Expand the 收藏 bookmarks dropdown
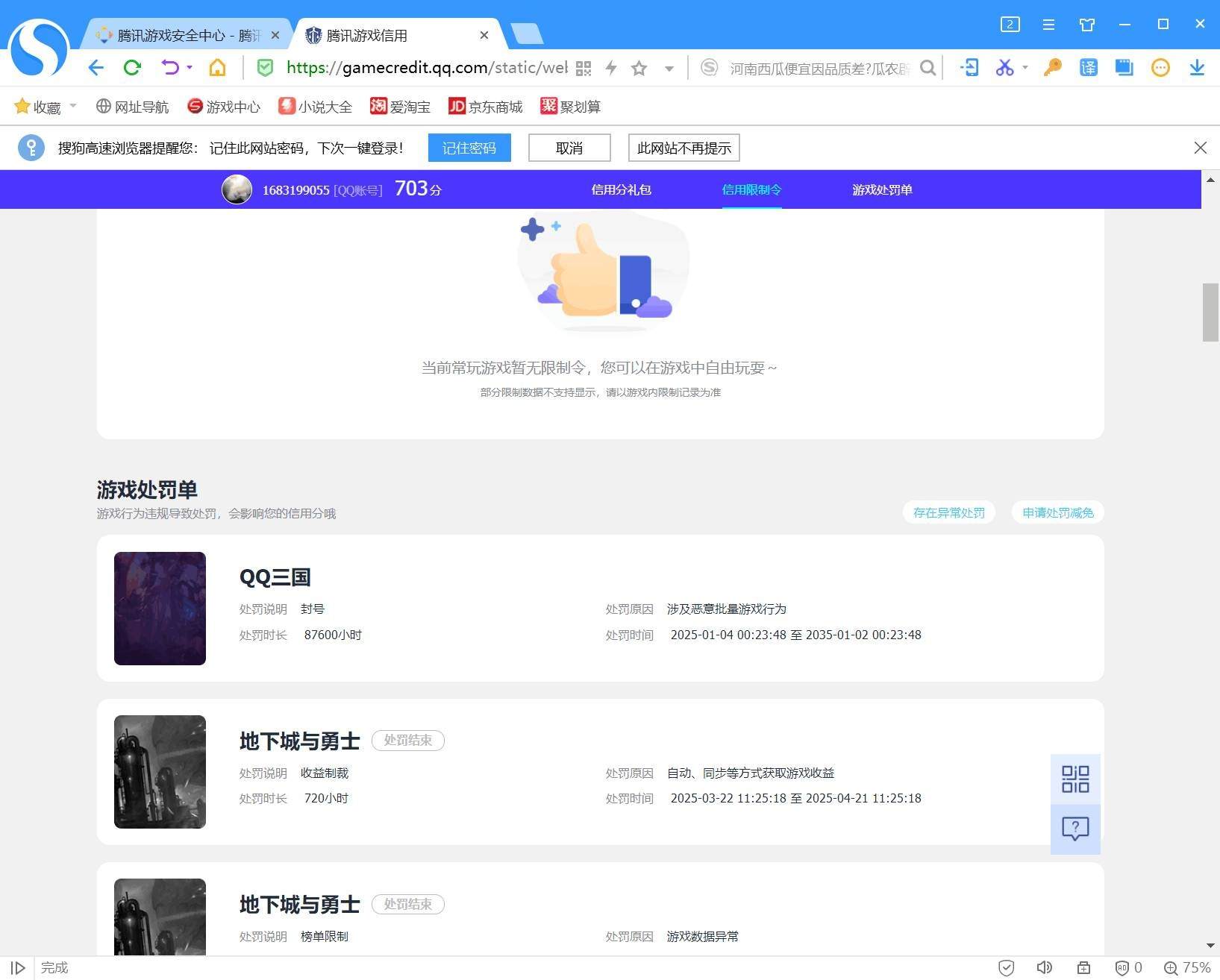 point(73,106)
